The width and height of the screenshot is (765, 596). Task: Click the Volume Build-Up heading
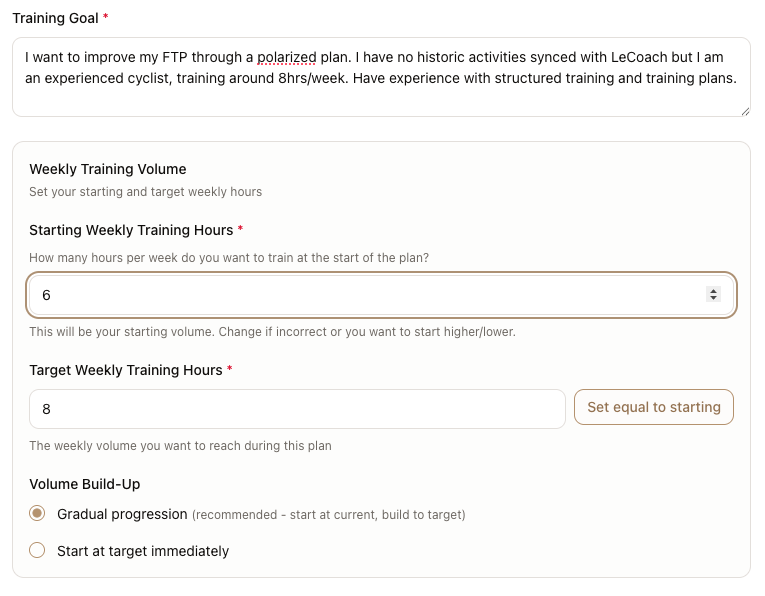click(85, 484)
